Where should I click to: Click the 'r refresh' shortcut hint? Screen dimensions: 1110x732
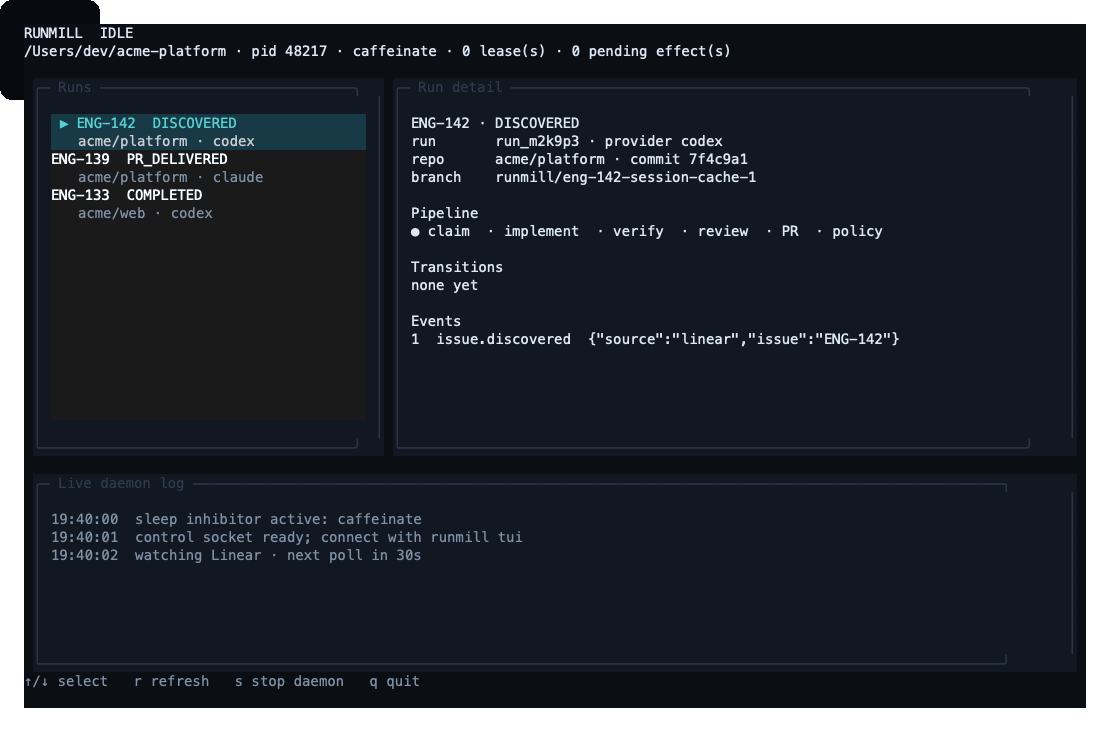click(171, 681)
